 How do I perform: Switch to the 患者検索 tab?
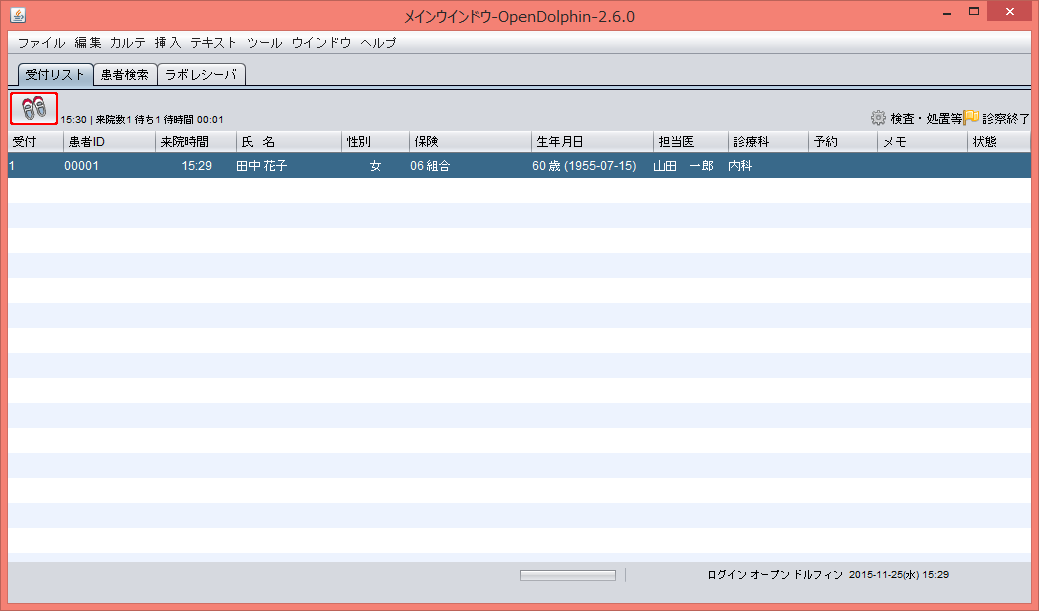pyautogui.click(x=124, y=73)
